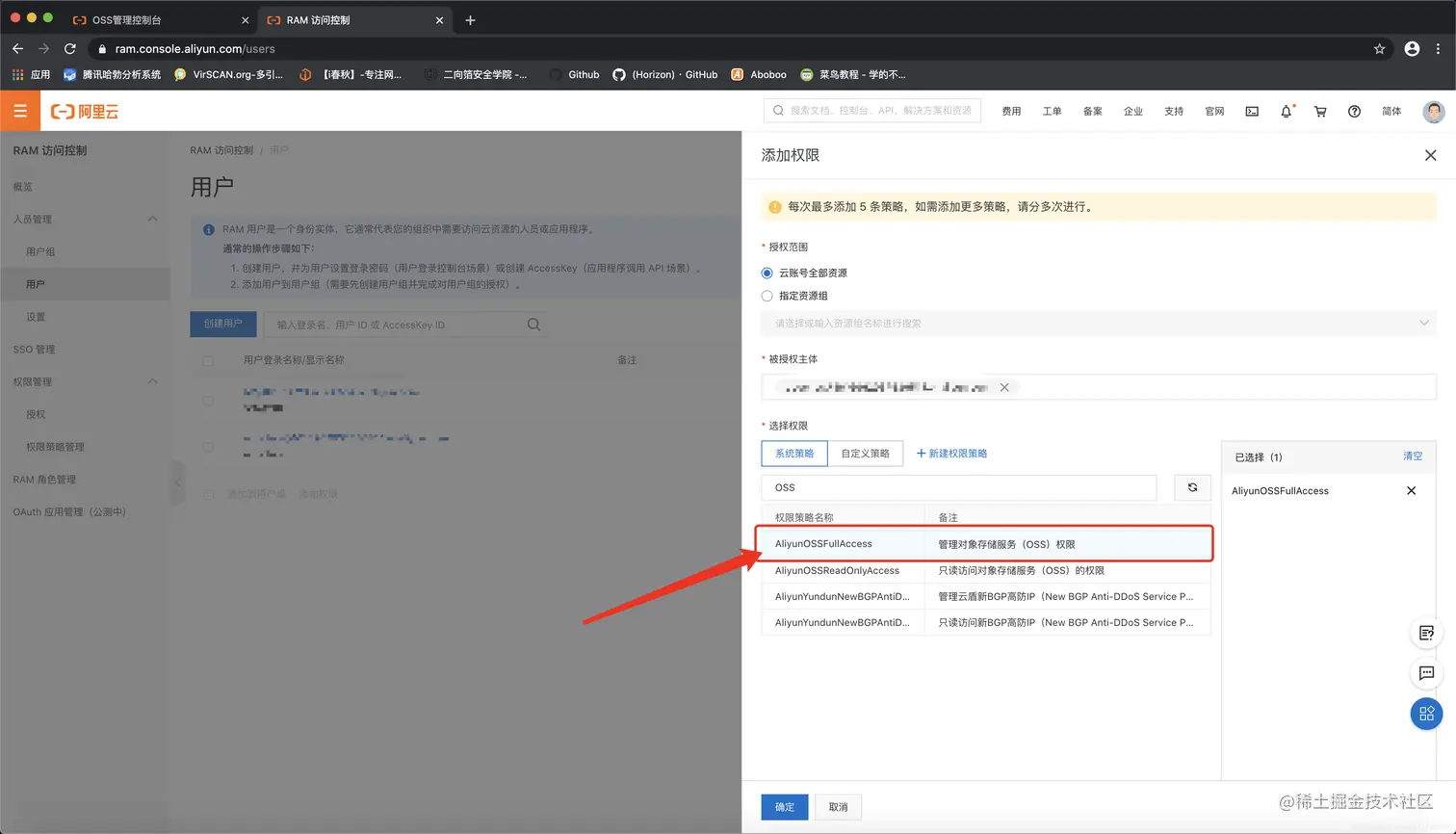Viewport: 1456px width, 834px height.
Task: Open the shopping cart icon
Action: [x=1320, y=112]
